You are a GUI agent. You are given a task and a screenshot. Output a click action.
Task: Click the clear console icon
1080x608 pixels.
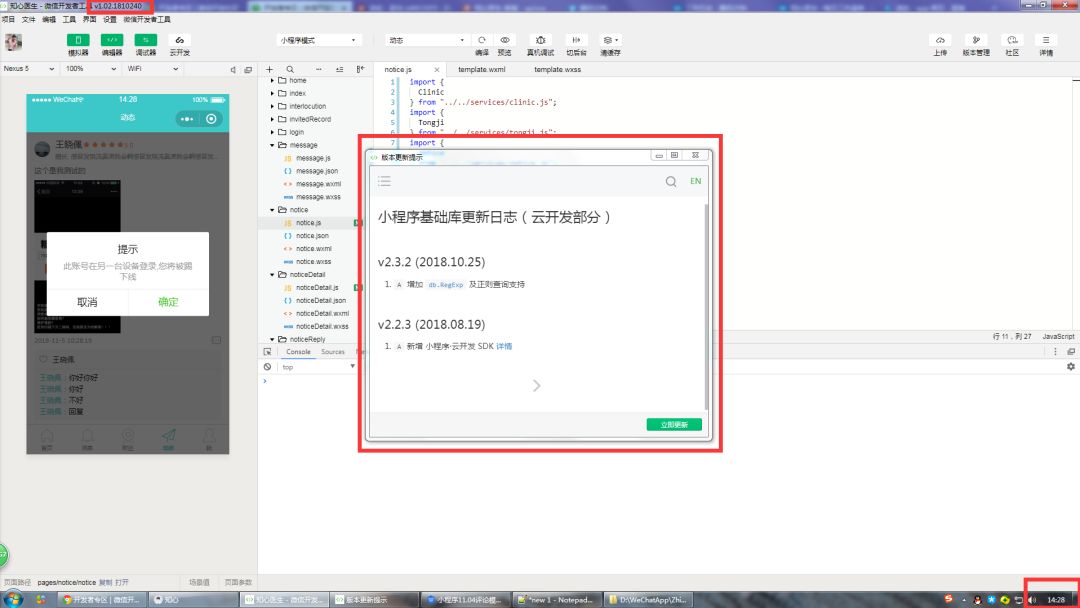267,367
